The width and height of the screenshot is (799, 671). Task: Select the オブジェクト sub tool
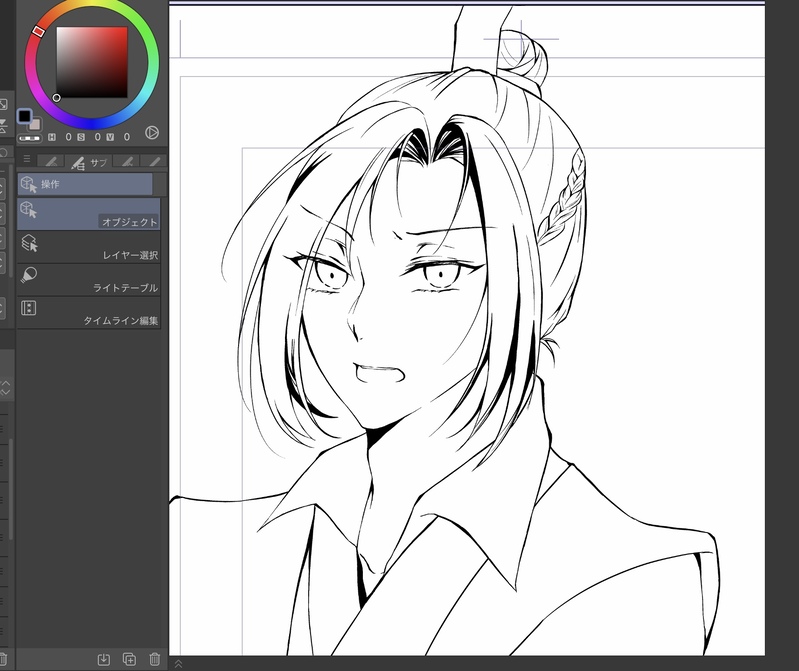tap(89, 214)
